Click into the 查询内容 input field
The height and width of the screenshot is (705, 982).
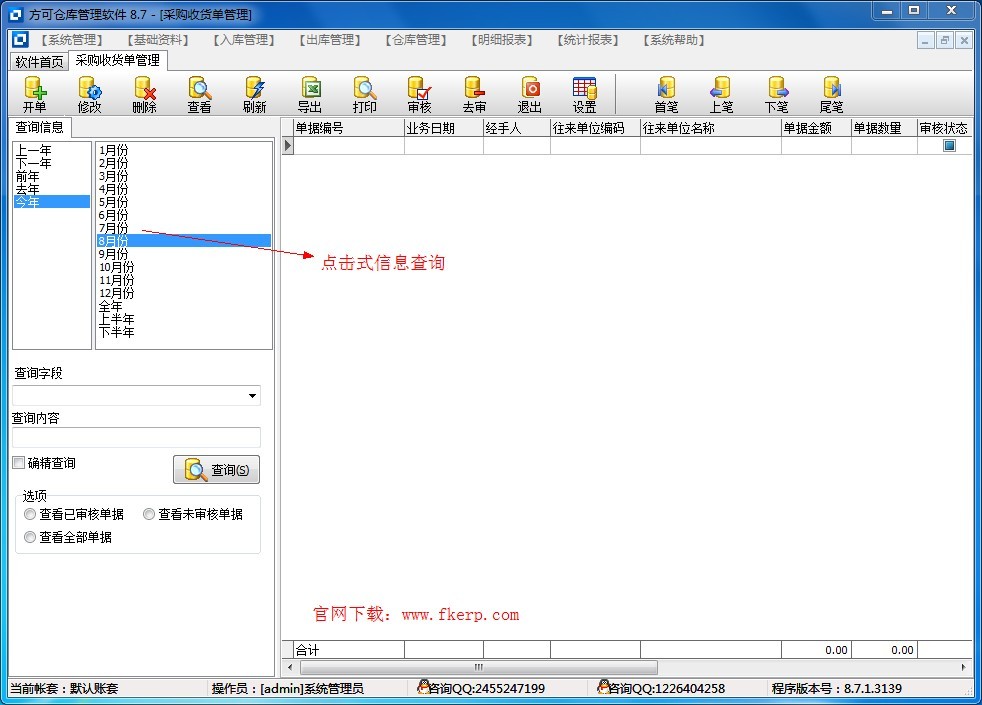[x=137, y=437]
